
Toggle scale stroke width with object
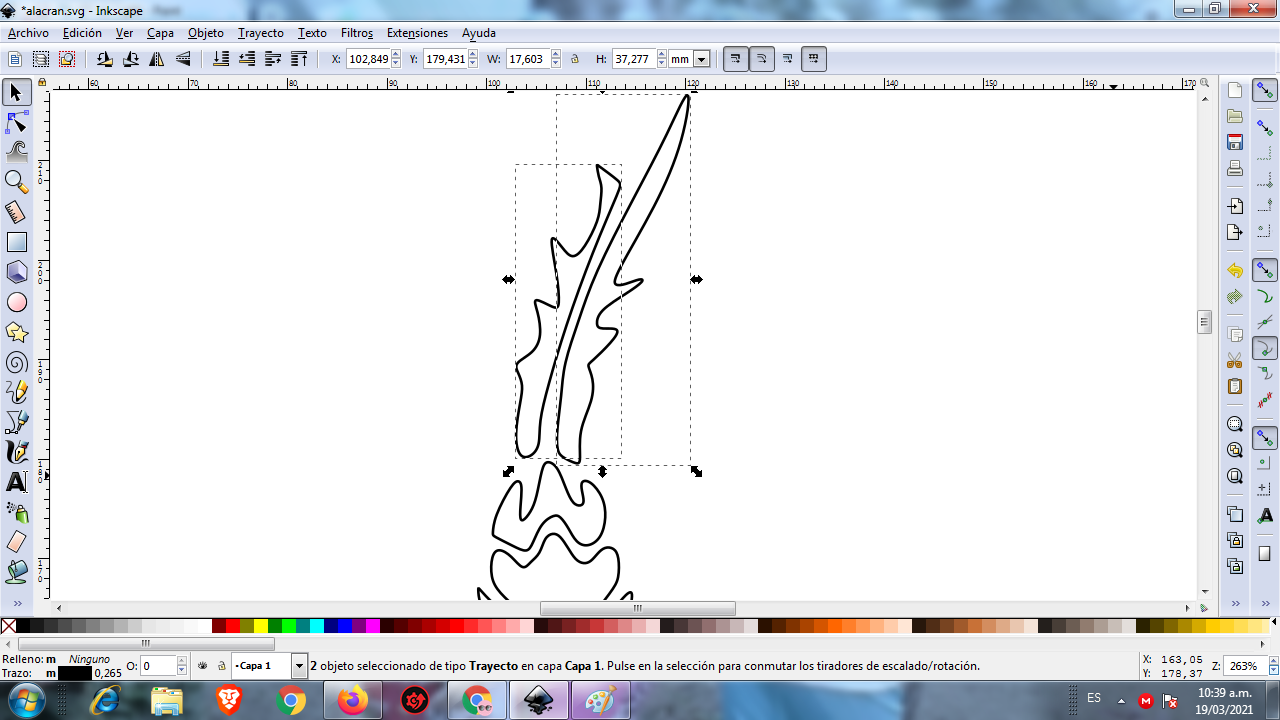736,59
